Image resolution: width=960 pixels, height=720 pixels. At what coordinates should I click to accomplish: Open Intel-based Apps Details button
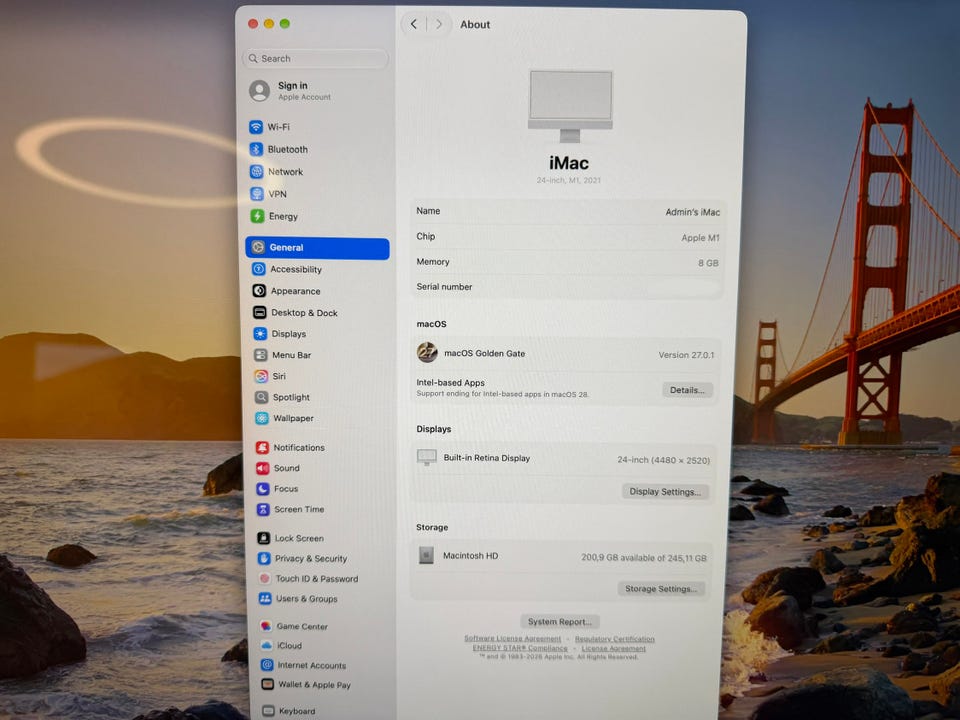[x=687, y=390]
